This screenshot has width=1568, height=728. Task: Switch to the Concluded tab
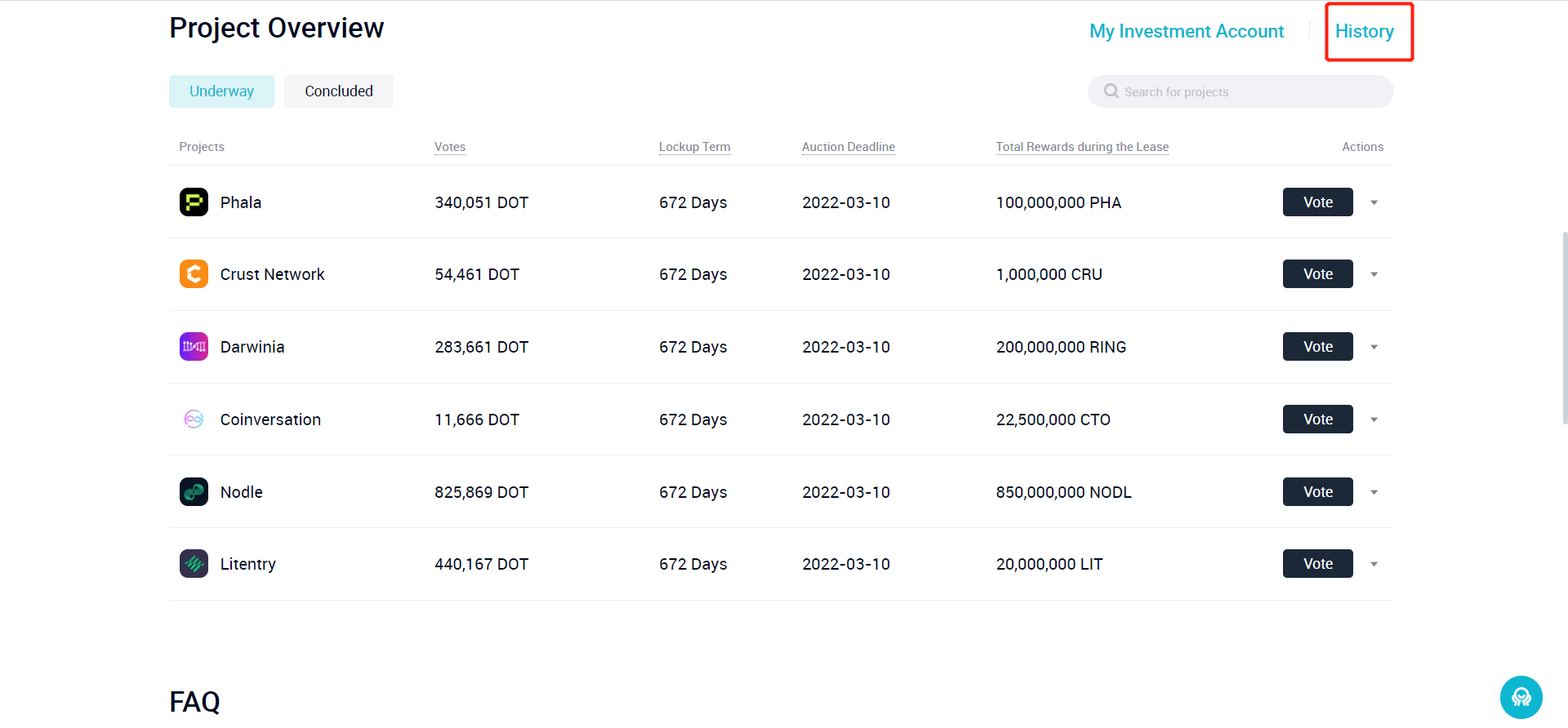click(338, 91)
